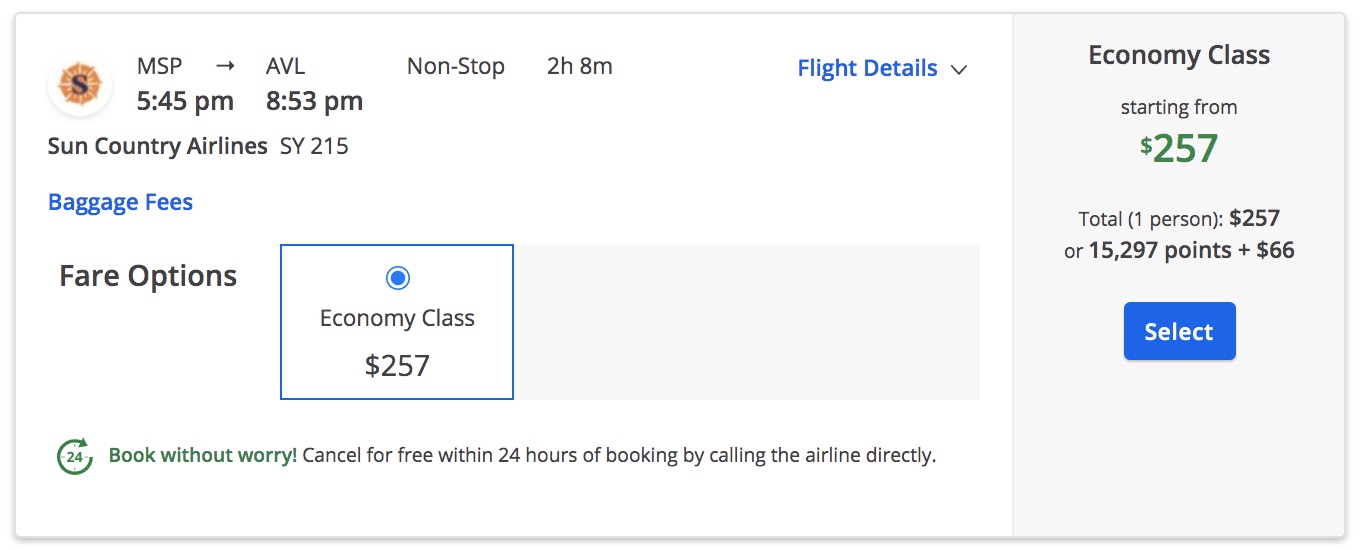Select the Economy Class radio button

pos(397,278)
